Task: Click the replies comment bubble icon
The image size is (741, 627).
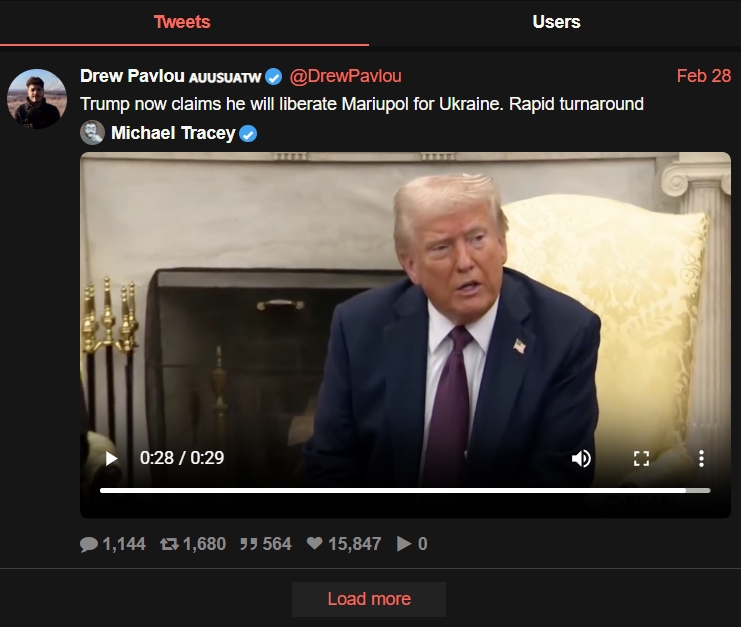Action: [x=88, y=544]
